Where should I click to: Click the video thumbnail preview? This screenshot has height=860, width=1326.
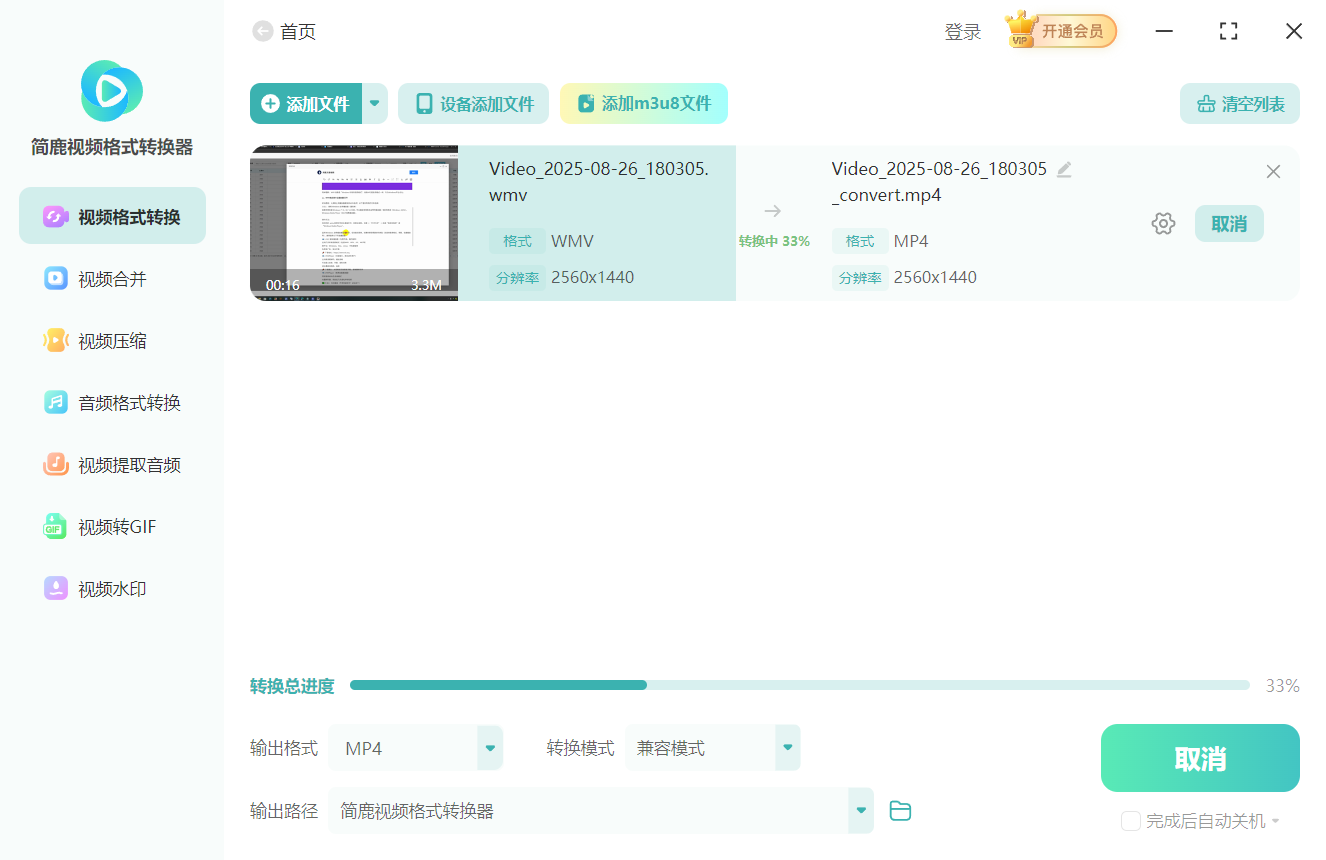(x=354, y=223)
